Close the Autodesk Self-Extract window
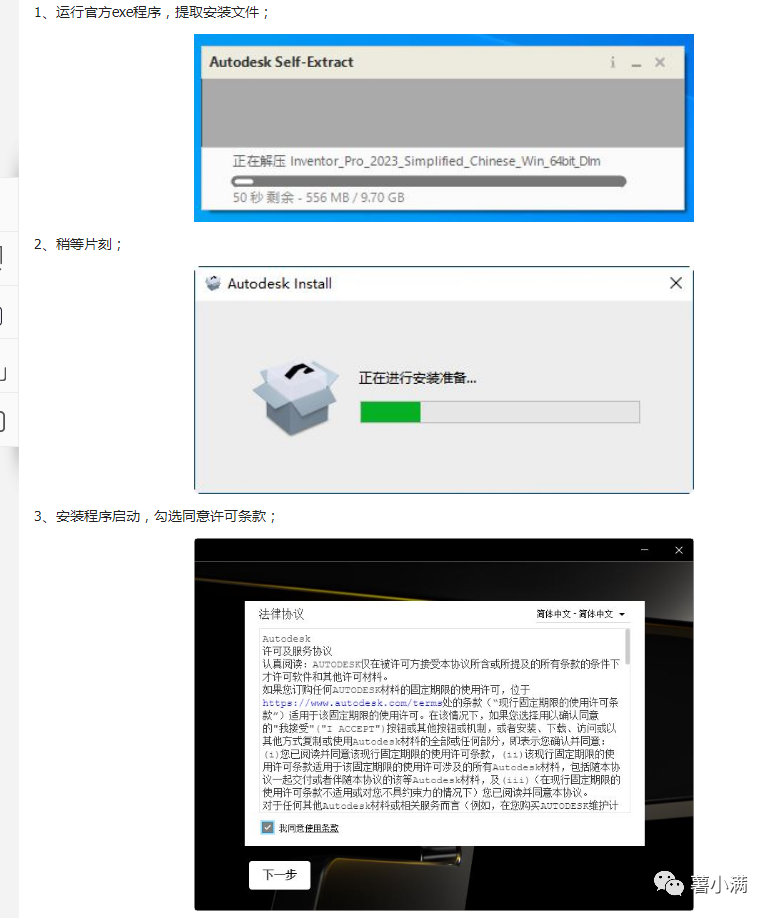 [660, 62]
